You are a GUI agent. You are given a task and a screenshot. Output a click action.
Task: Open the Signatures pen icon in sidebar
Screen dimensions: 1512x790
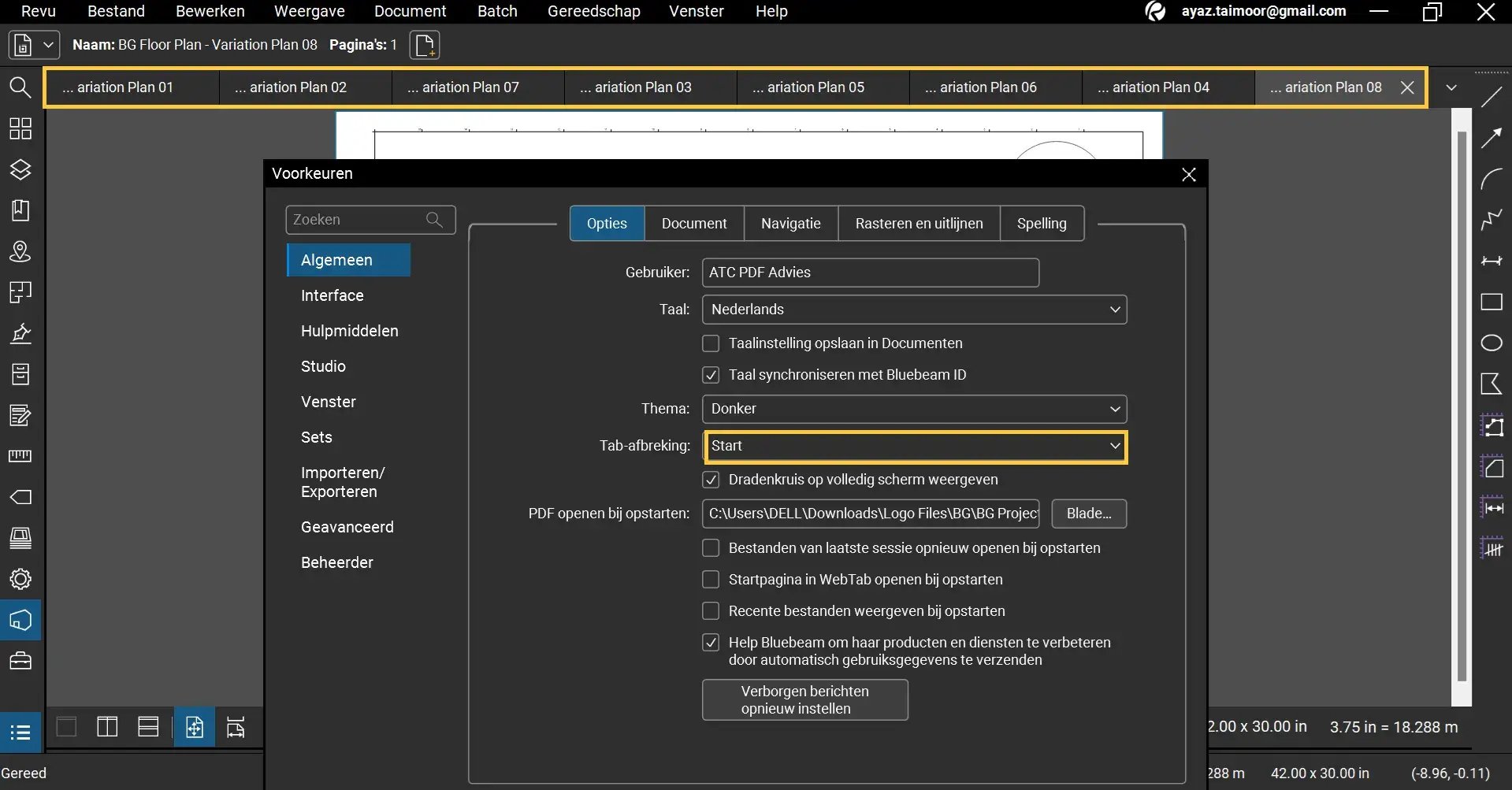click(20, 333)
